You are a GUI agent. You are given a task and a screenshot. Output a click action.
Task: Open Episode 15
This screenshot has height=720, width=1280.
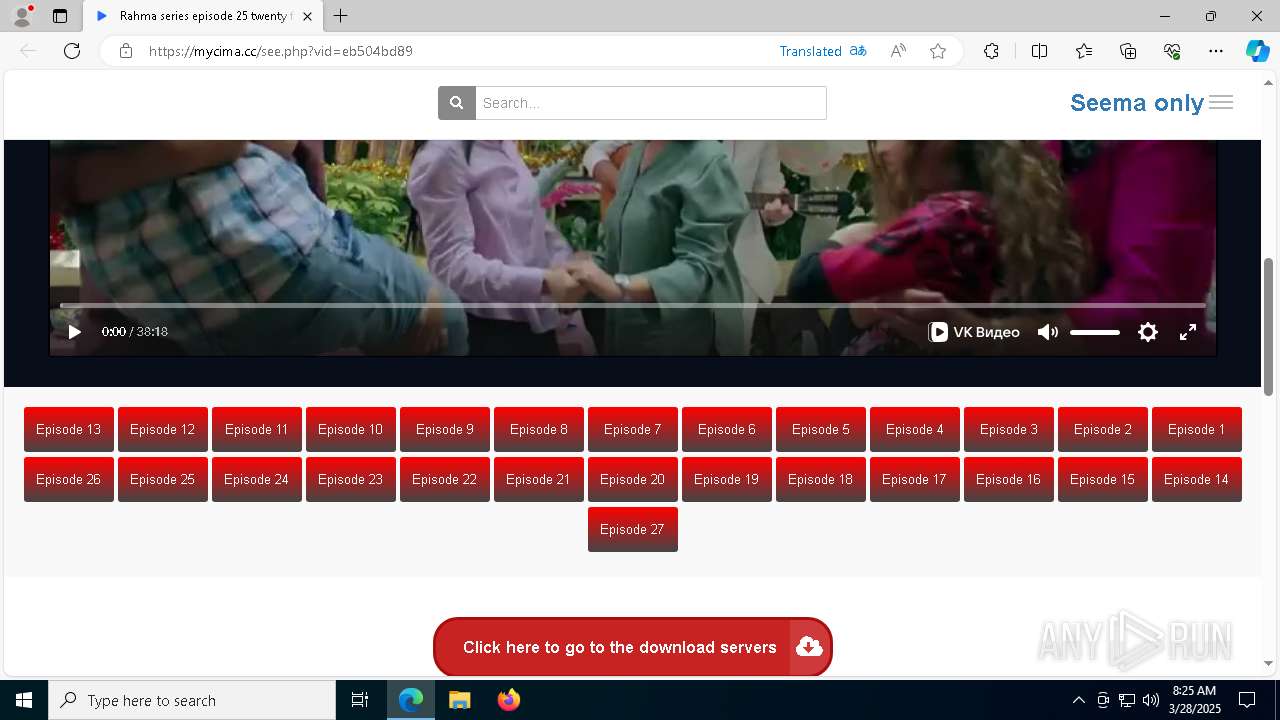coord(1103,479)
